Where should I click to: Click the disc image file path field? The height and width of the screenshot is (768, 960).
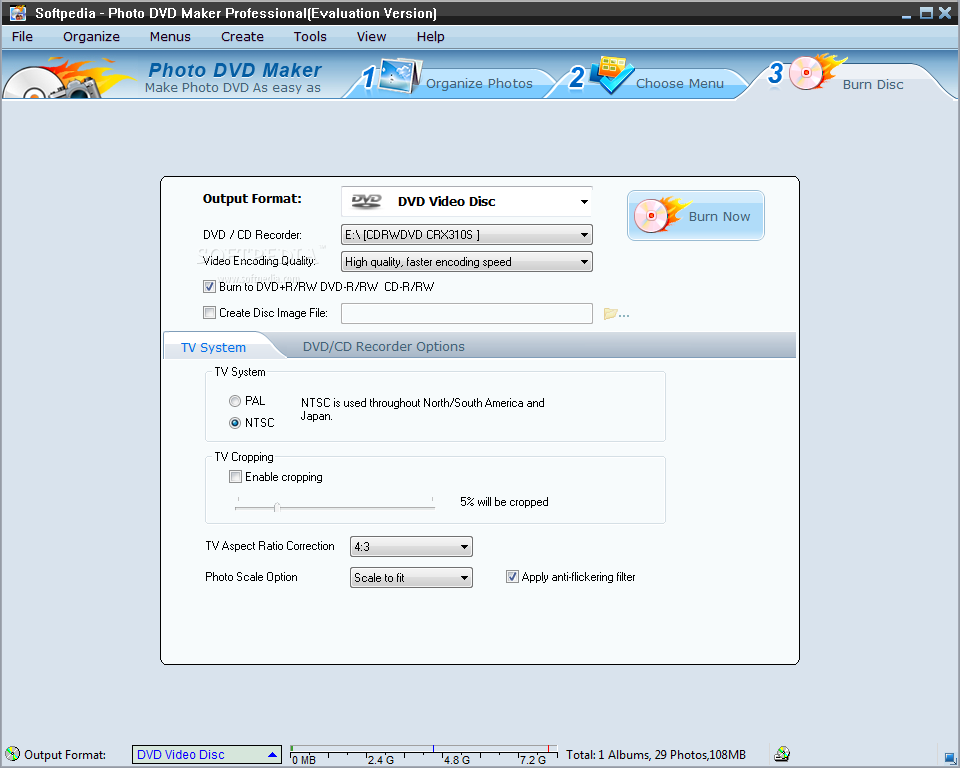coord(467,314)
